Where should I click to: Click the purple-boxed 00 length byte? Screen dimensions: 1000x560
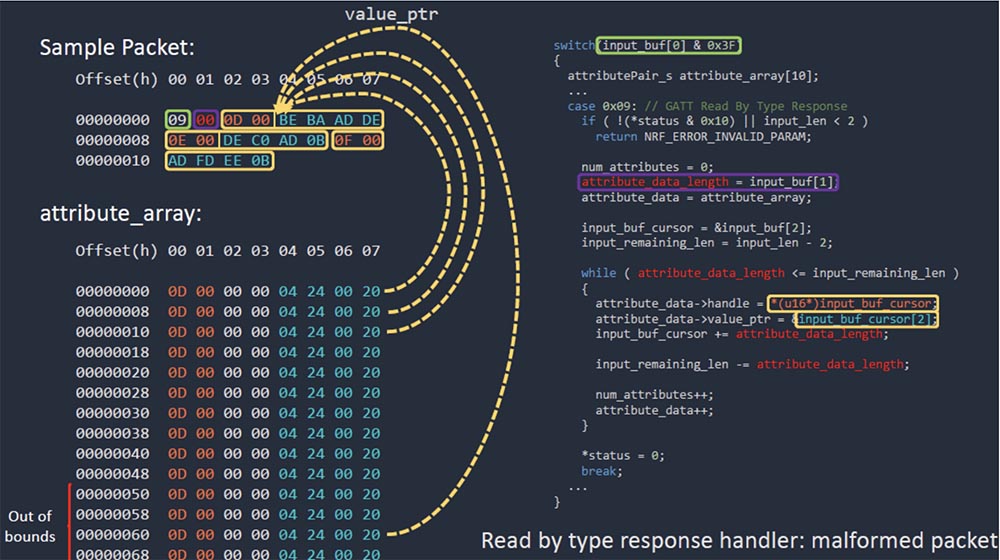pos(205,120)
